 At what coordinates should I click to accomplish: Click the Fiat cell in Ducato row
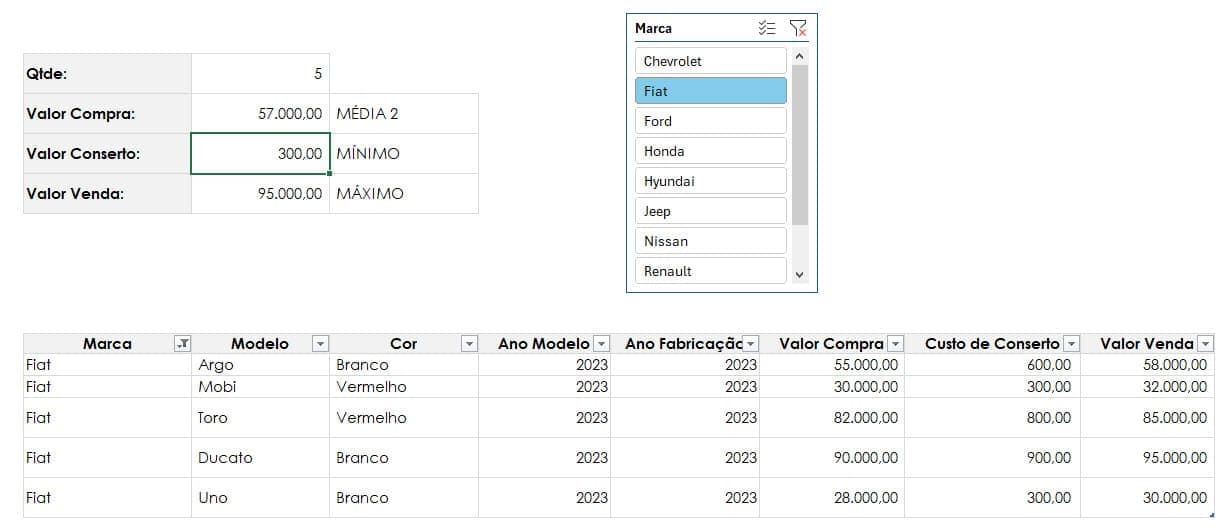107,458
